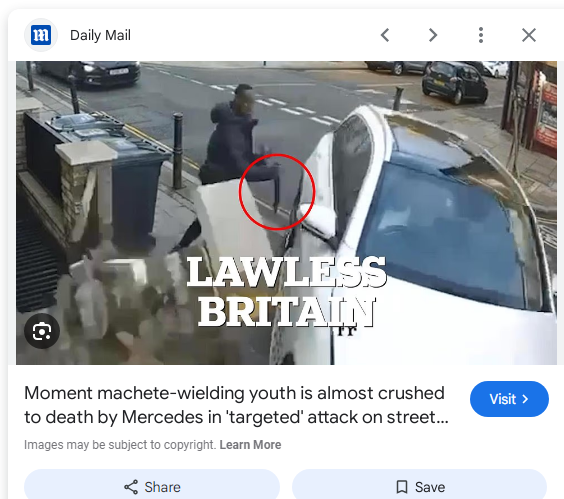
Task: Open the three-dot more options menu
Action: coord(481,35)
